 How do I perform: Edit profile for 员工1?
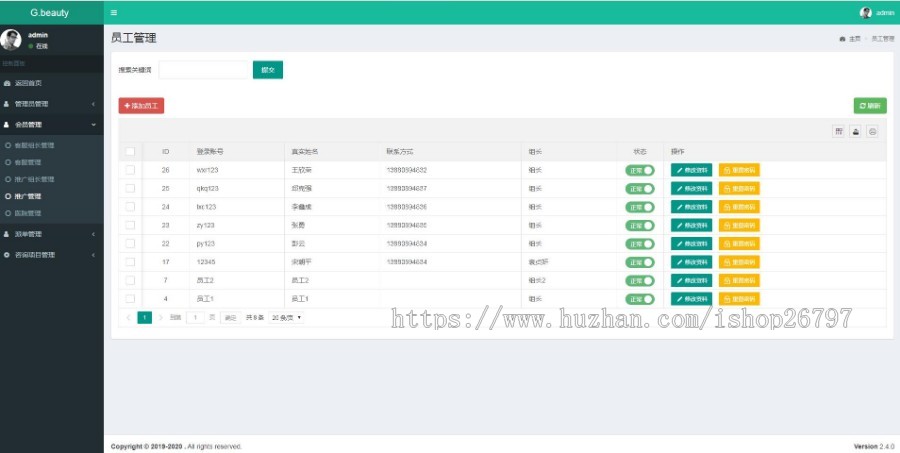point(692,299)
